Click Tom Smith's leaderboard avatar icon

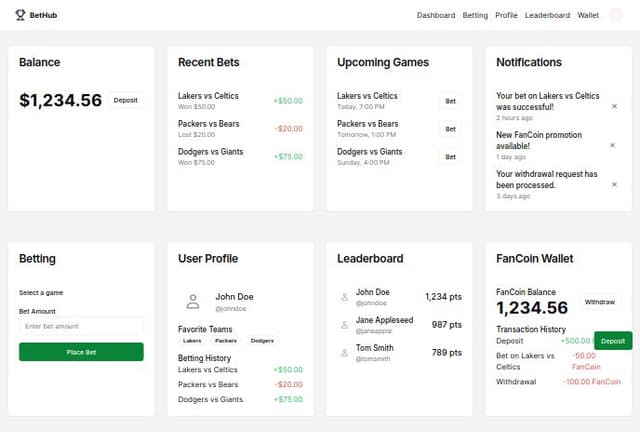[344, 352]
